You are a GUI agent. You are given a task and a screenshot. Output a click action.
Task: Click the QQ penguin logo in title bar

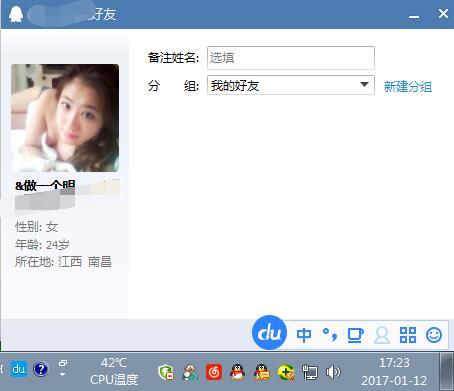click(x=16, y=15)
